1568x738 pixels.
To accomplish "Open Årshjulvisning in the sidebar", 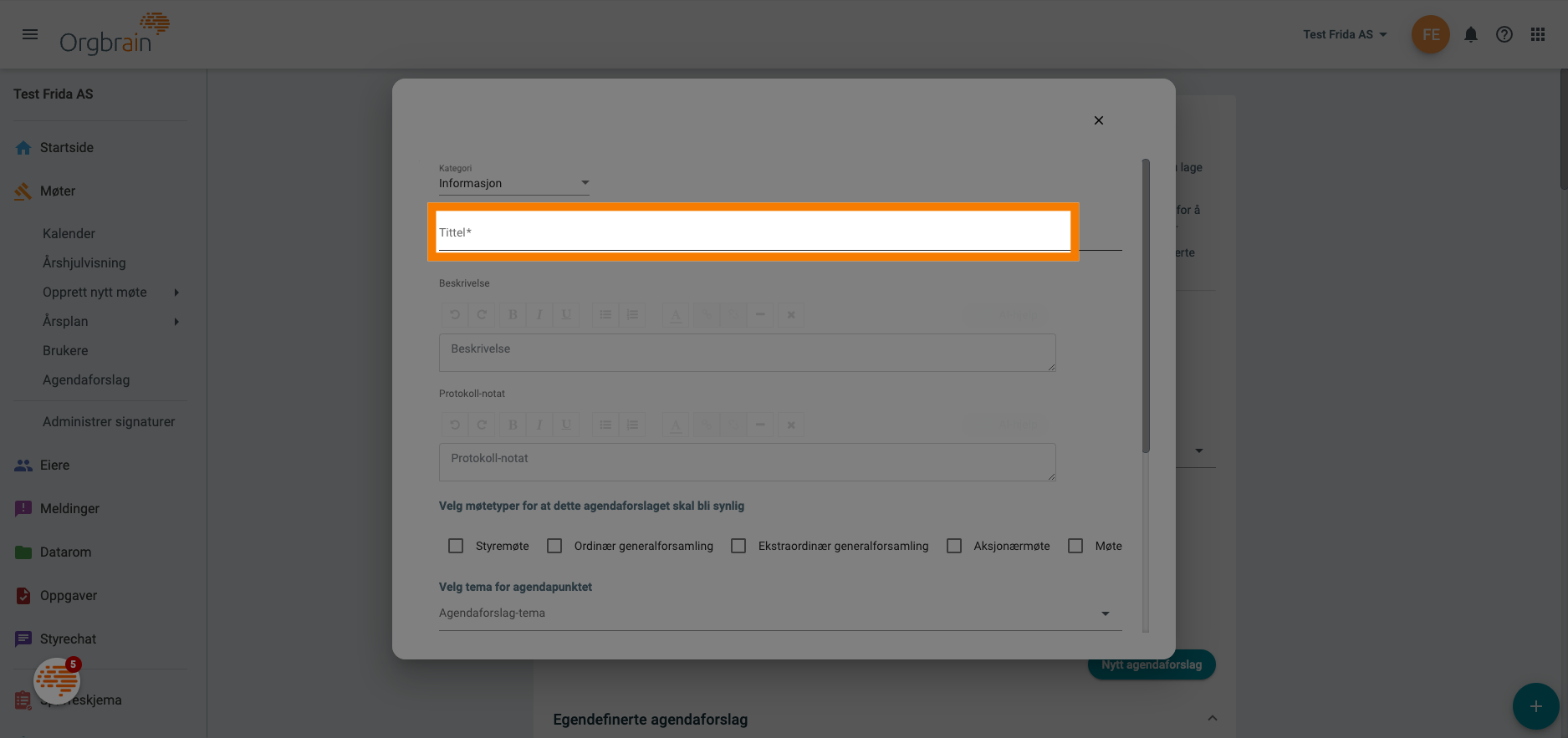I will [x=84, y=263].
